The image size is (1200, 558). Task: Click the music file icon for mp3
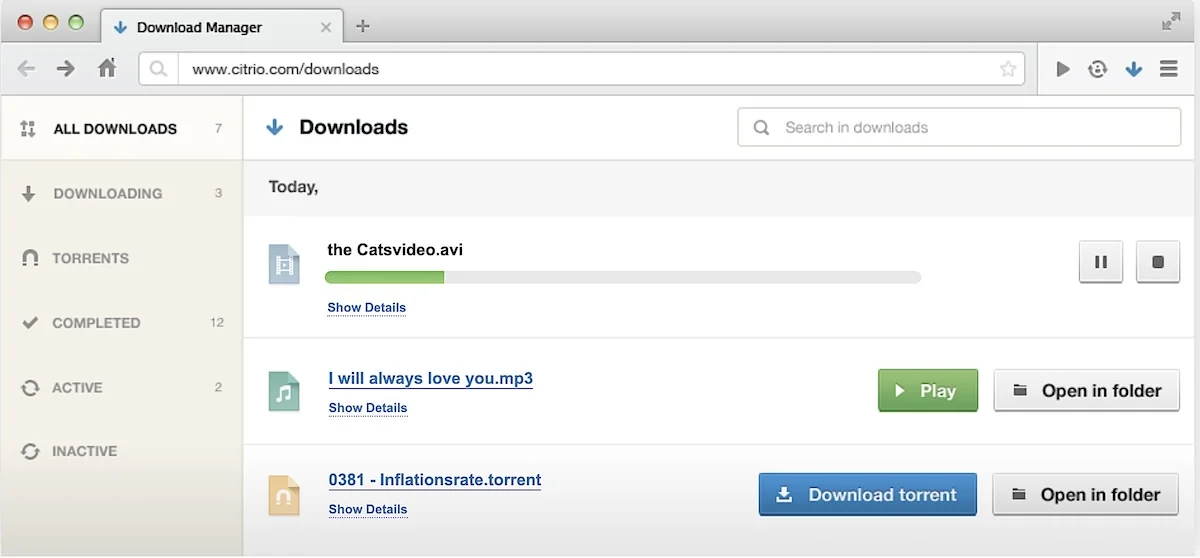pyautogui.click(x=284, y=390)
